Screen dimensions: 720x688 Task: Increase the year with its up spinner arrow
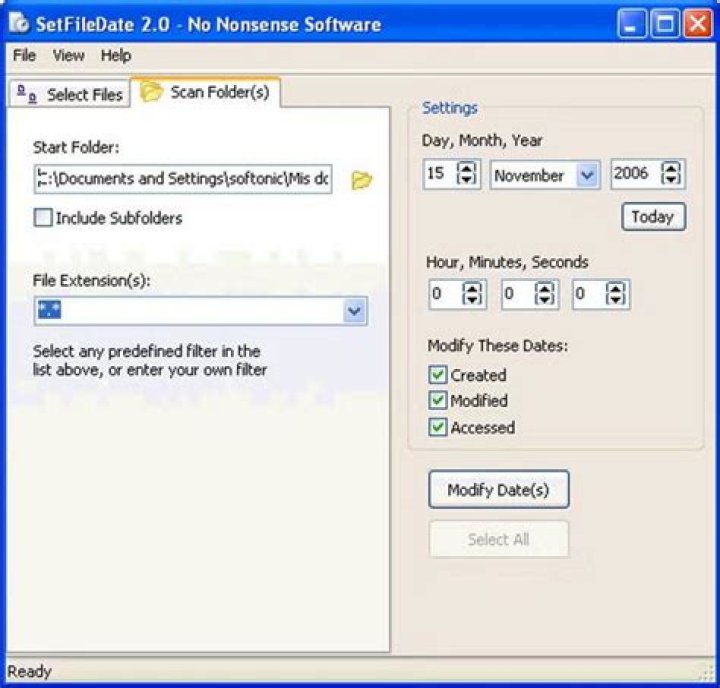671,169
